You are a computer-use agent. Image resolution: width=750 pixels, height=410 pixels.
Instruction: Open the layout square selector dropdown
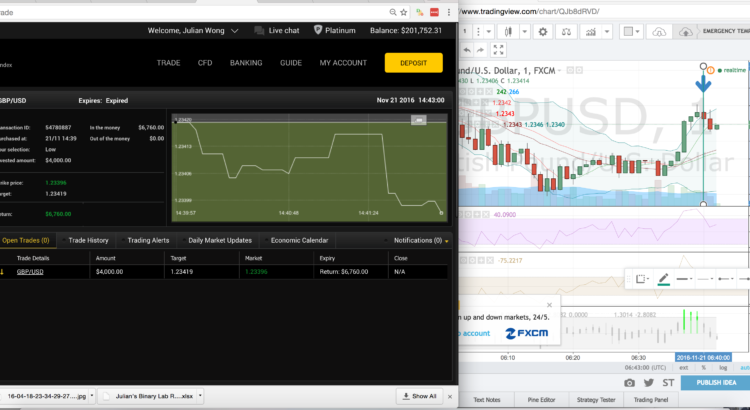point(632,32)
